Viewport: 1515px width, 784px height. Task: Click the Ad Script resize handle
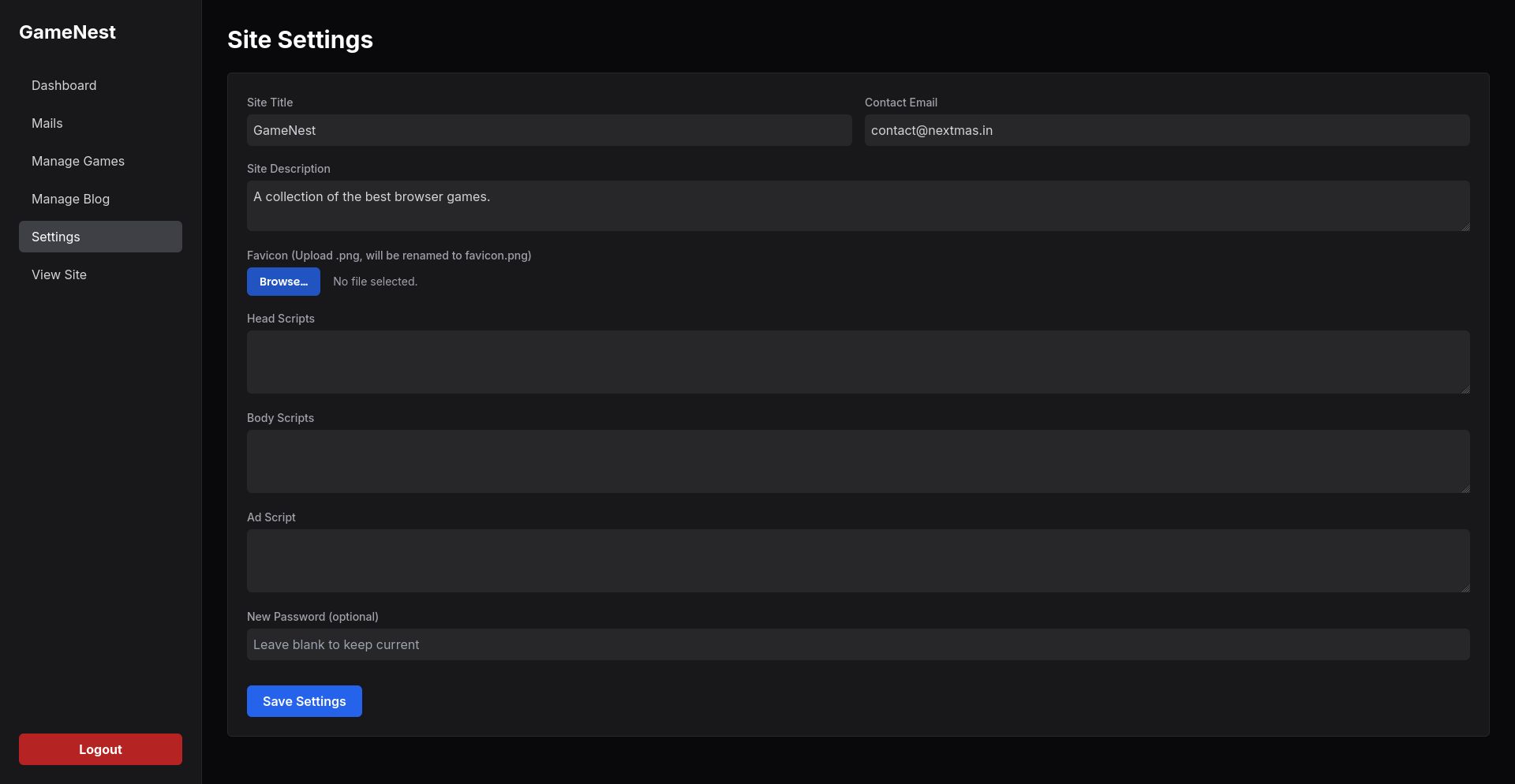[1465, 588]
